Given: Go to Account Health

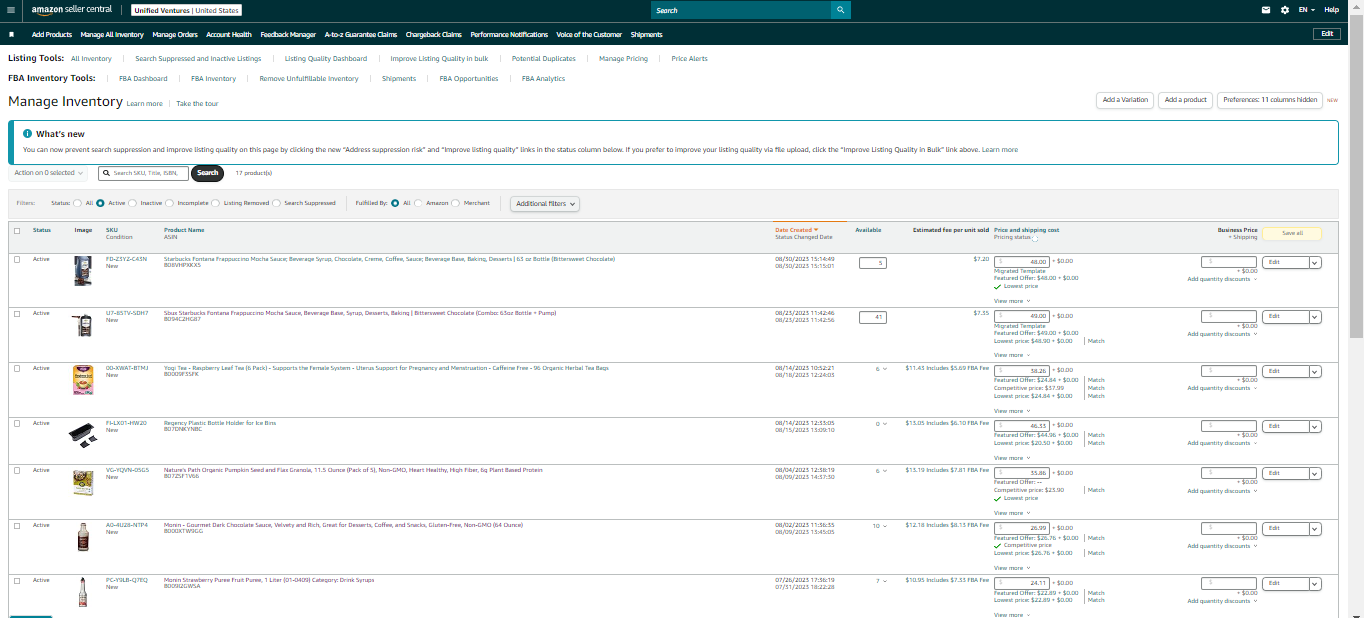Looking at the screenshot, I should coord(229,34).
